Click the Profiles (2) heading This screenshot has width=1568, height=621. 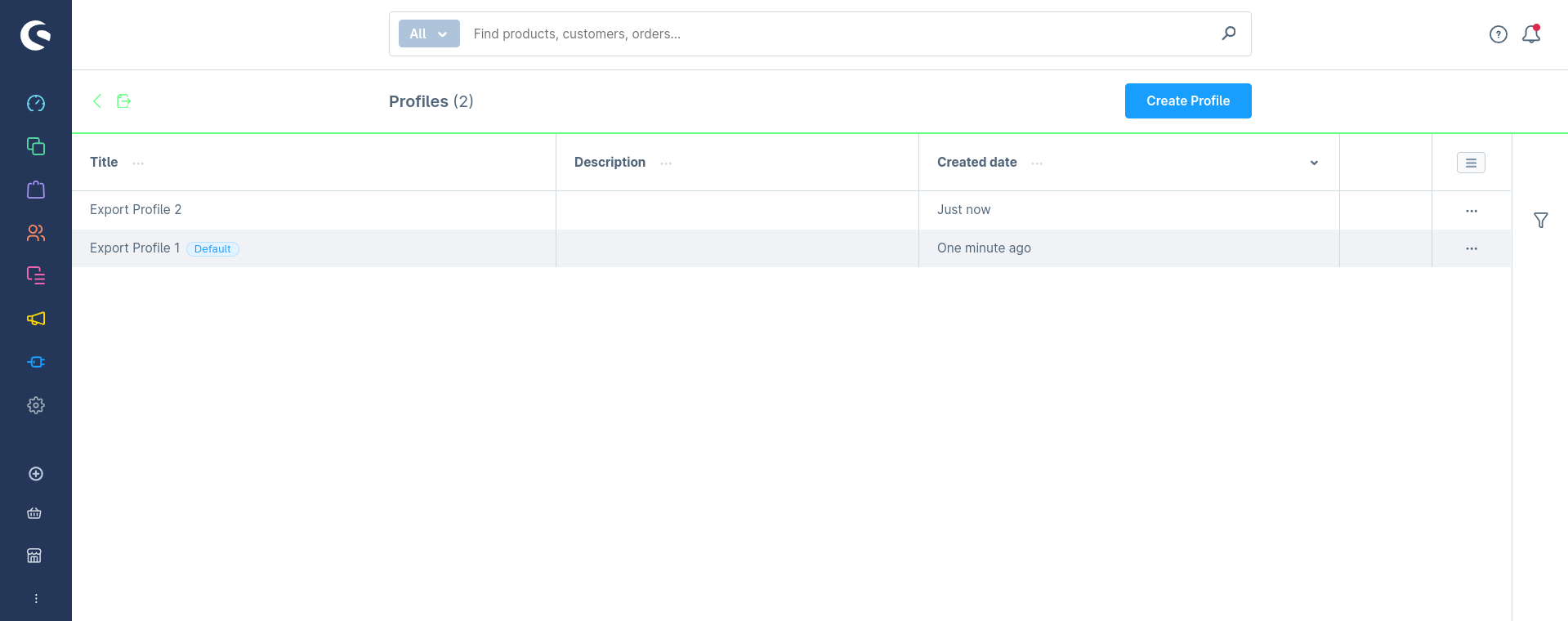point(431,101)
